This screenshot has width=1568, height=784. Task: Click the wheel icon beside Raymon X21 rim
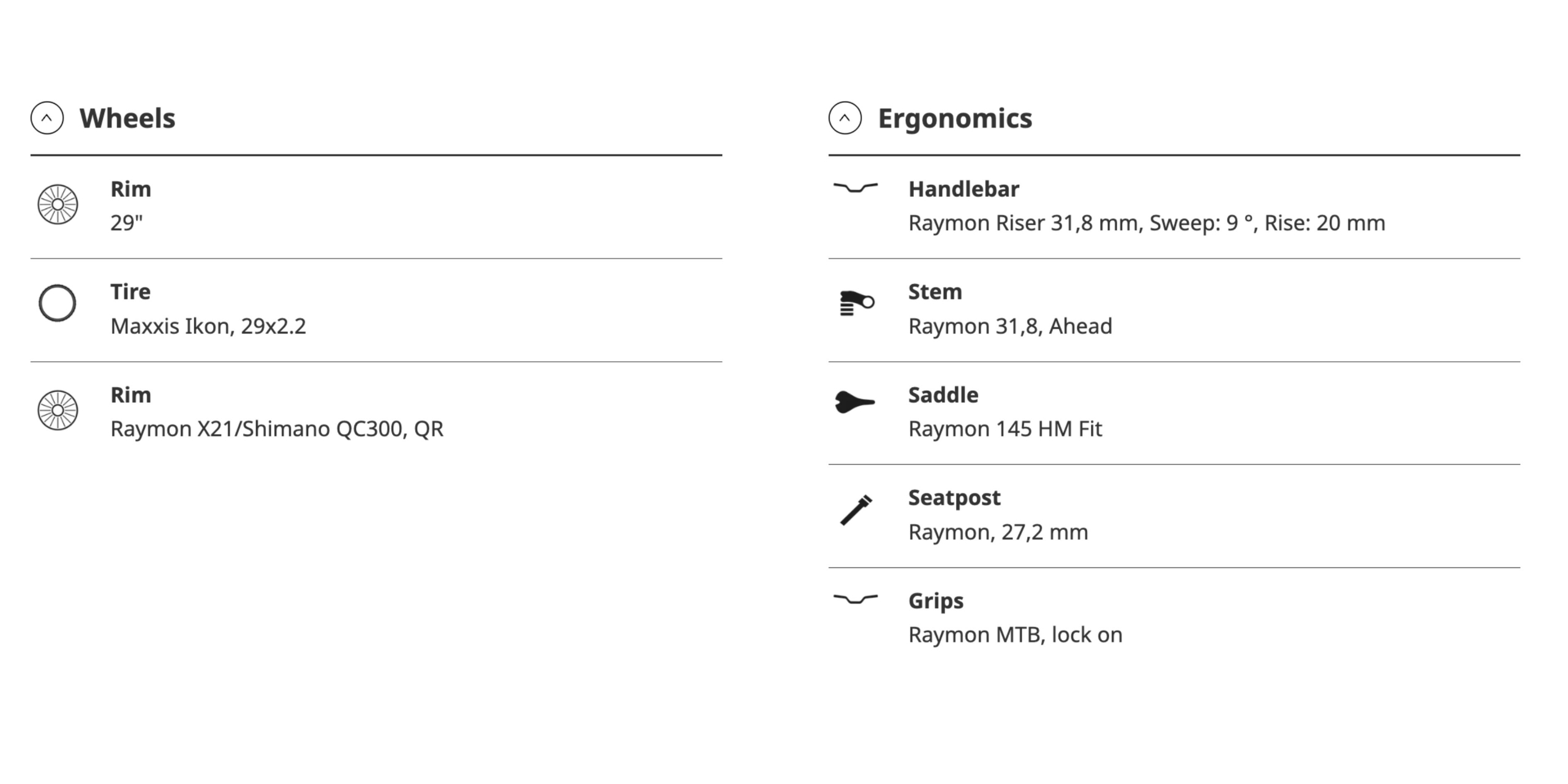coord(58,410)
